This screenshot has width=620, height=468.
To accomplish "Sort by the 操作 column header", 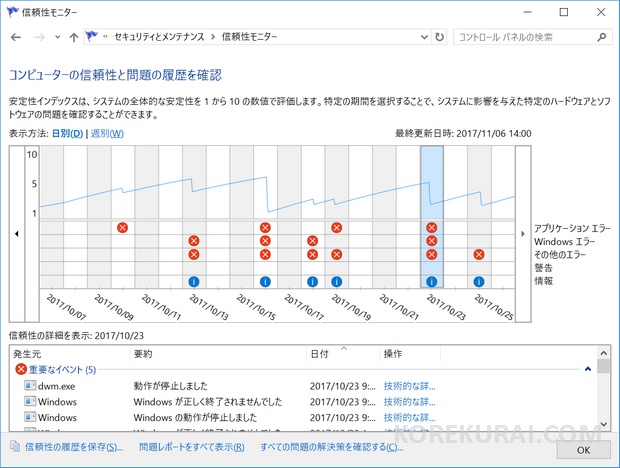I will [x=410, y=354].
